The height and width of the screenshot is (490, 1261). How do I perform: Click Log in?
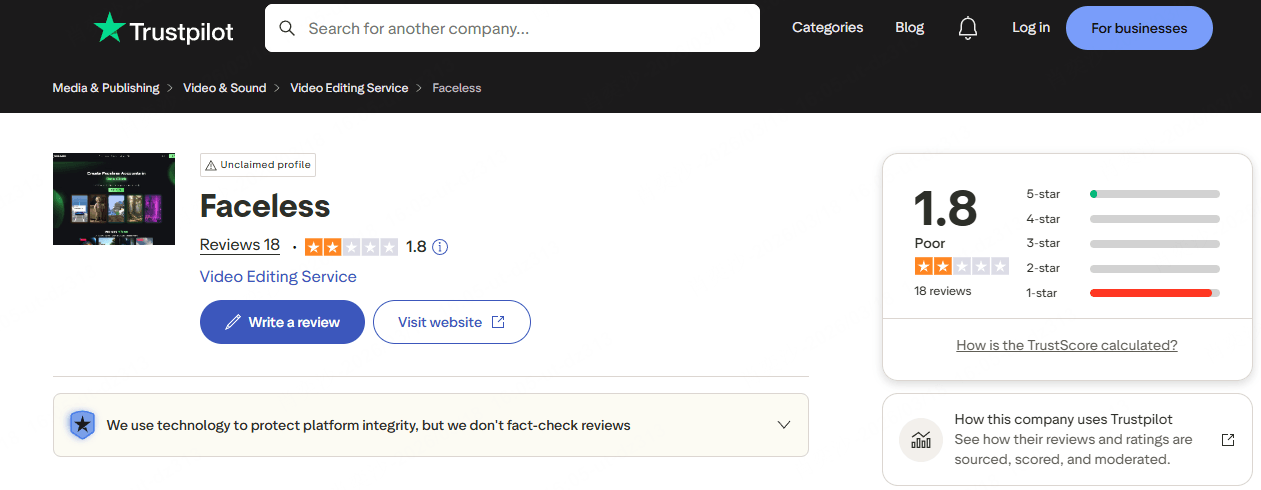coord(1031,28)
